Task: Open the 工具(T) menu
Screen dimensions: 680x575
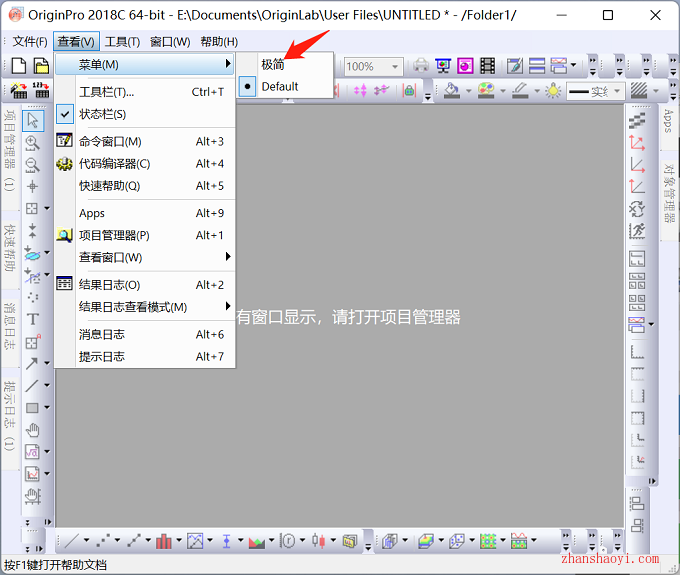Action: [x=122, y=42]
